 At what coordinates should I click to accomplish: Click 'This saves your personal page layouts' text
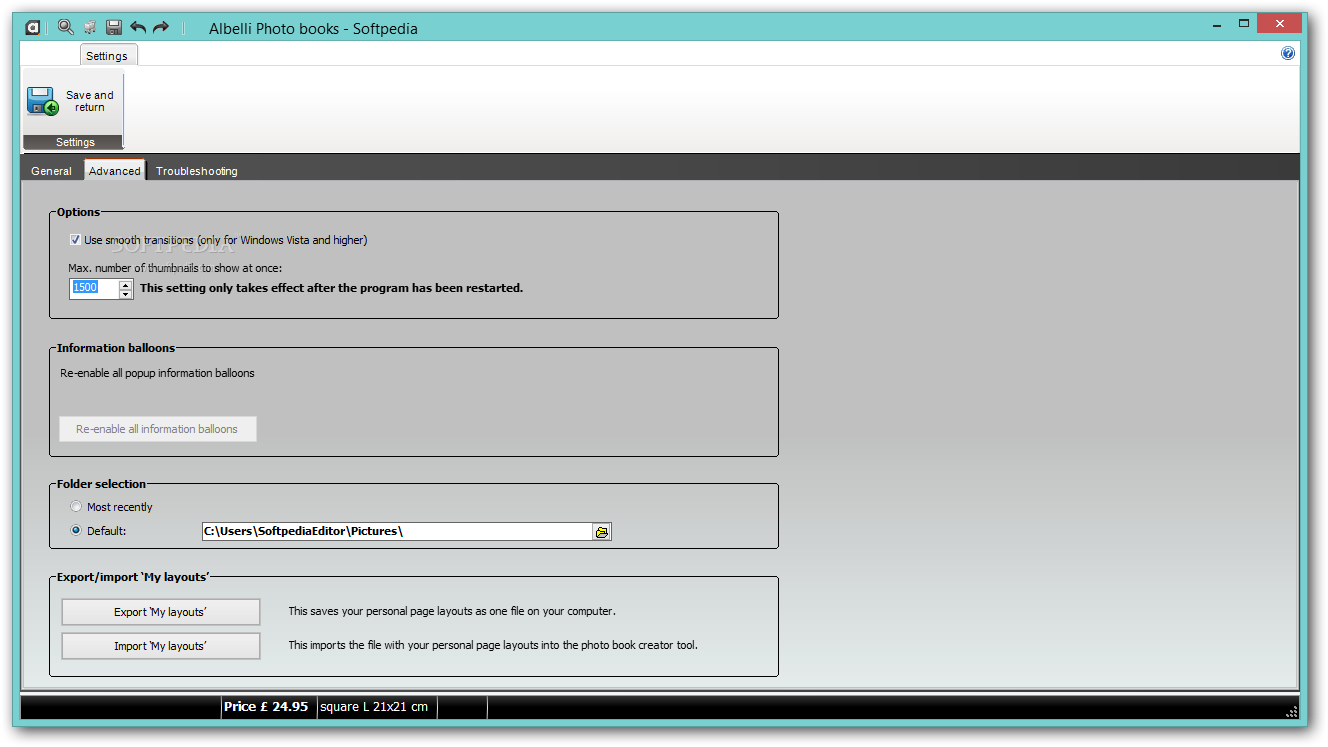452,611
